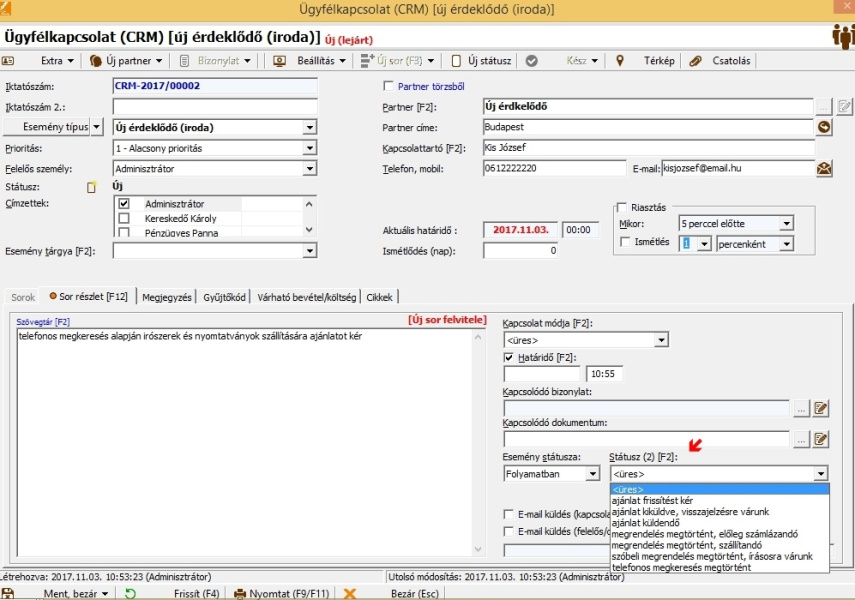Click the green Kész checkmark icon
Screen dimensions: 855x600
coord(531,61)
